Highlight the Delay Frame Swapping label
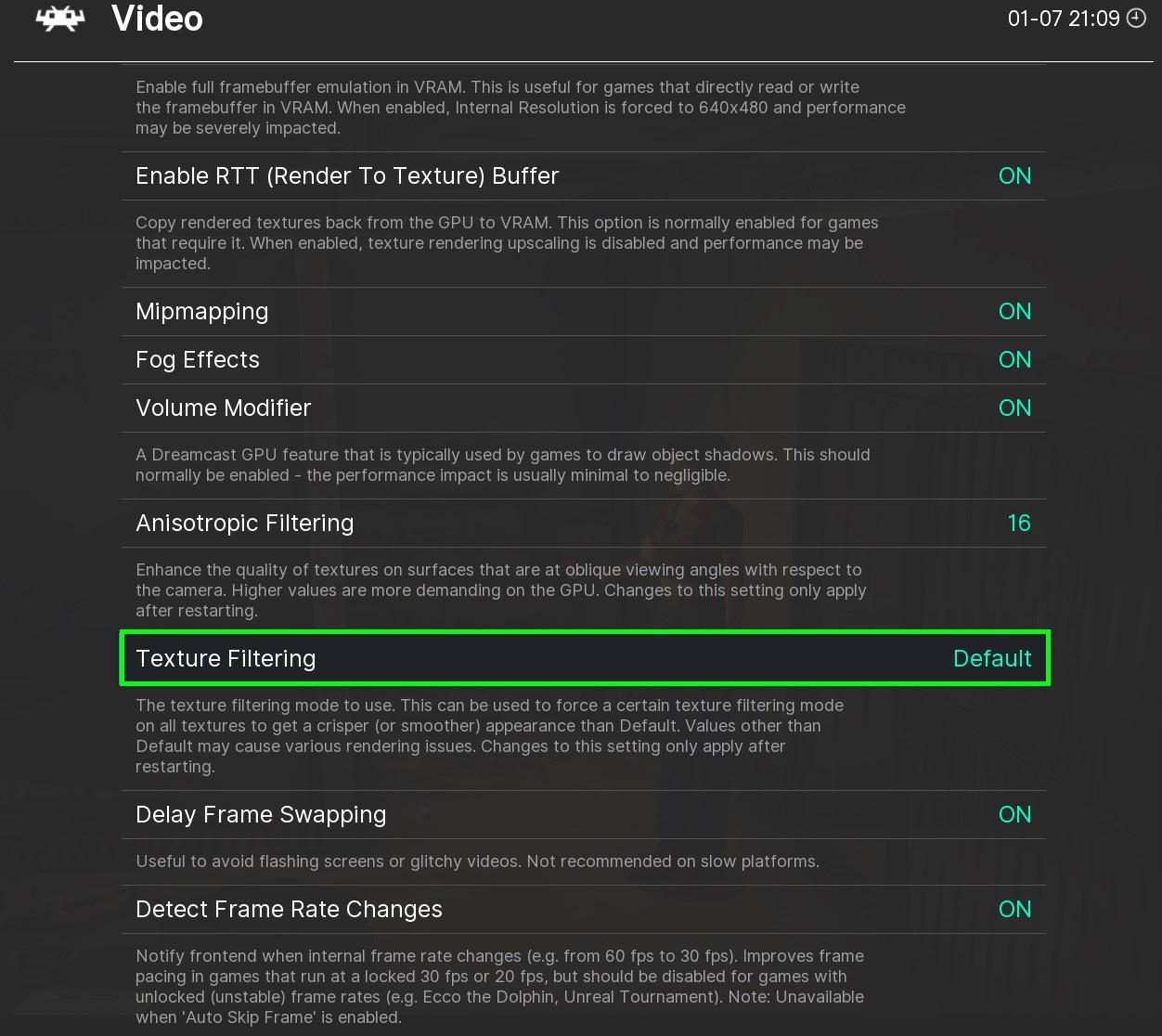The width and height of the screenshot is (1162, 1036). click(261, 815)
